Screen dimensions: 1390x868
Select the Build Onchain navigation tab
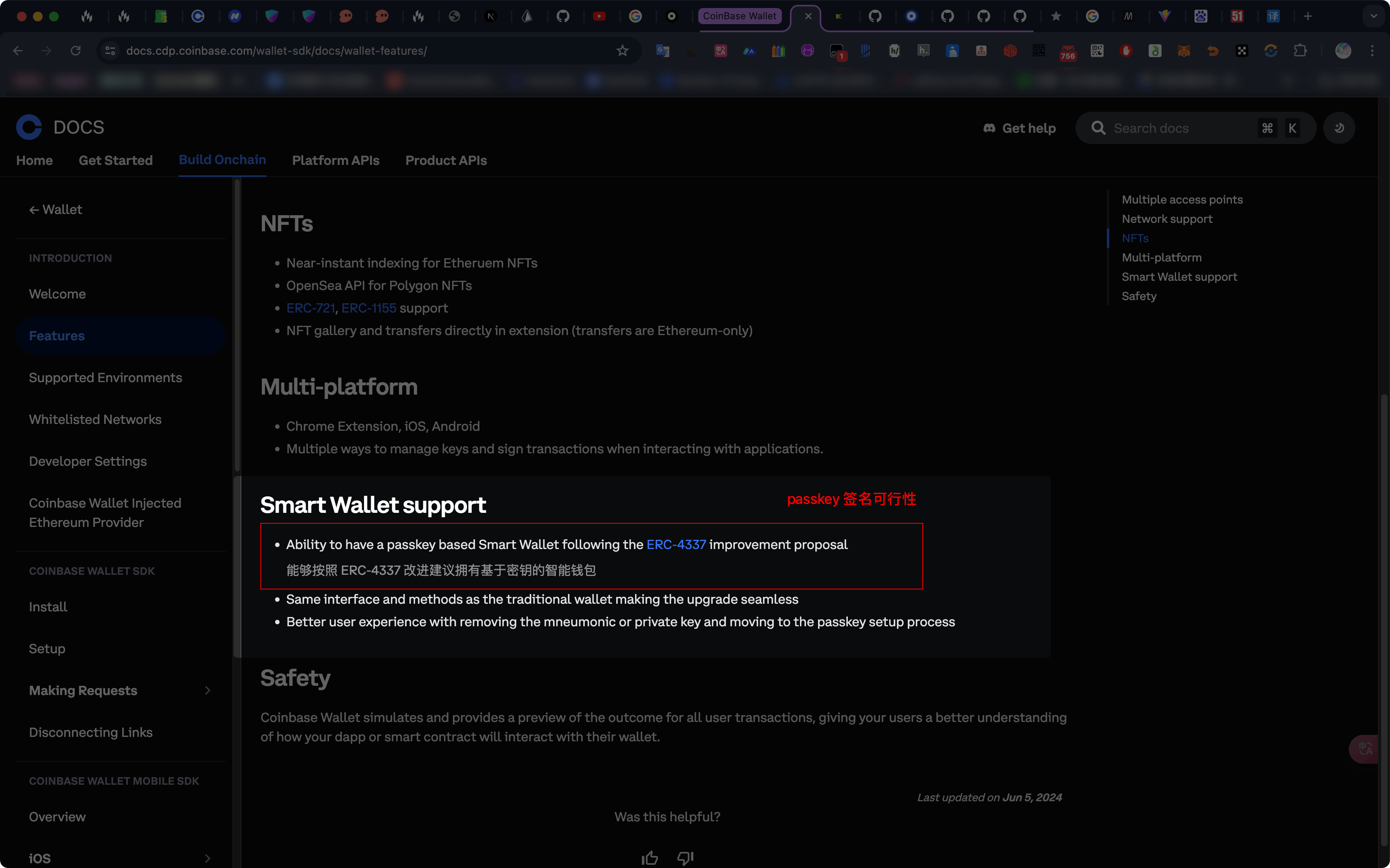point(222,160)
